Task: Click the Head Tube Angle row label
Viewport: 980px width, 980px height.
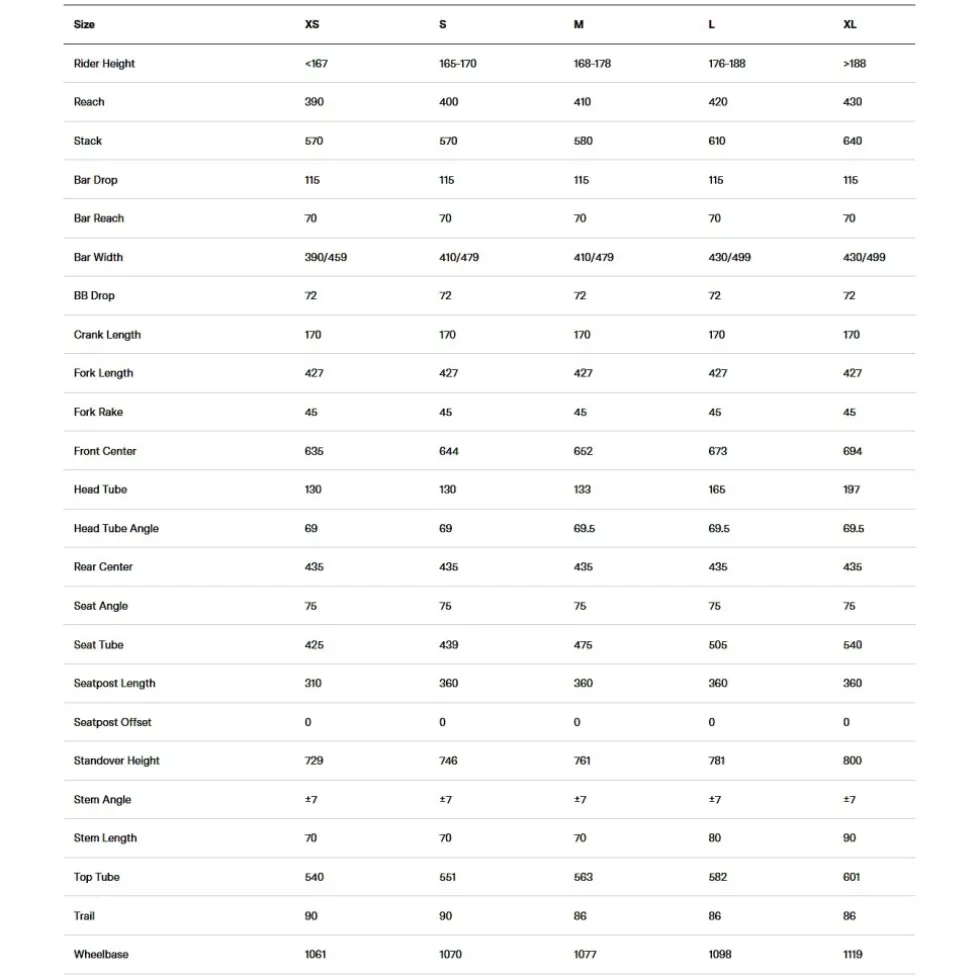Action: [x=116, y=528]
